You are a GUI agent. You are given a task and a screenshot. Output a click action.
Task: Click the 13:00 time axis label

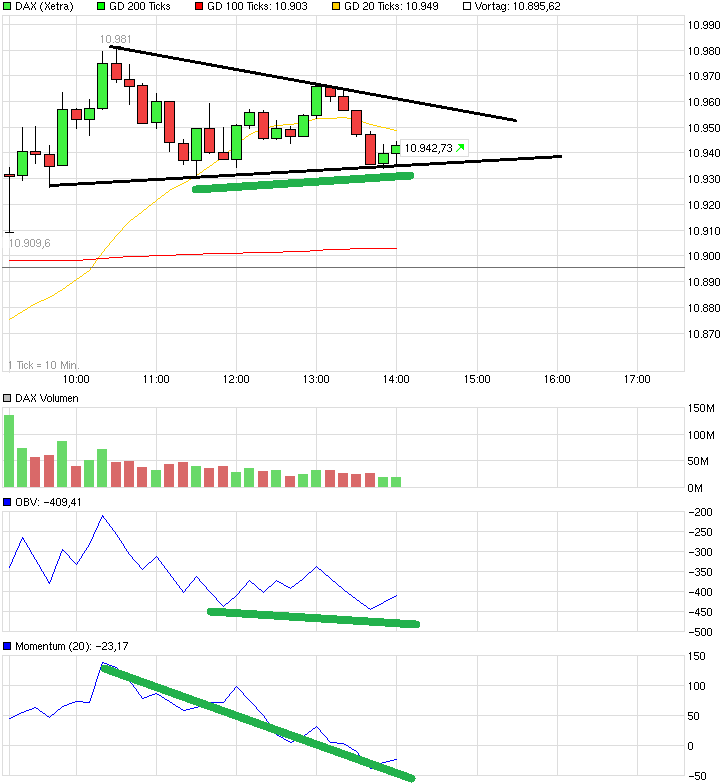pyautogui.click(x=316, y=379)
